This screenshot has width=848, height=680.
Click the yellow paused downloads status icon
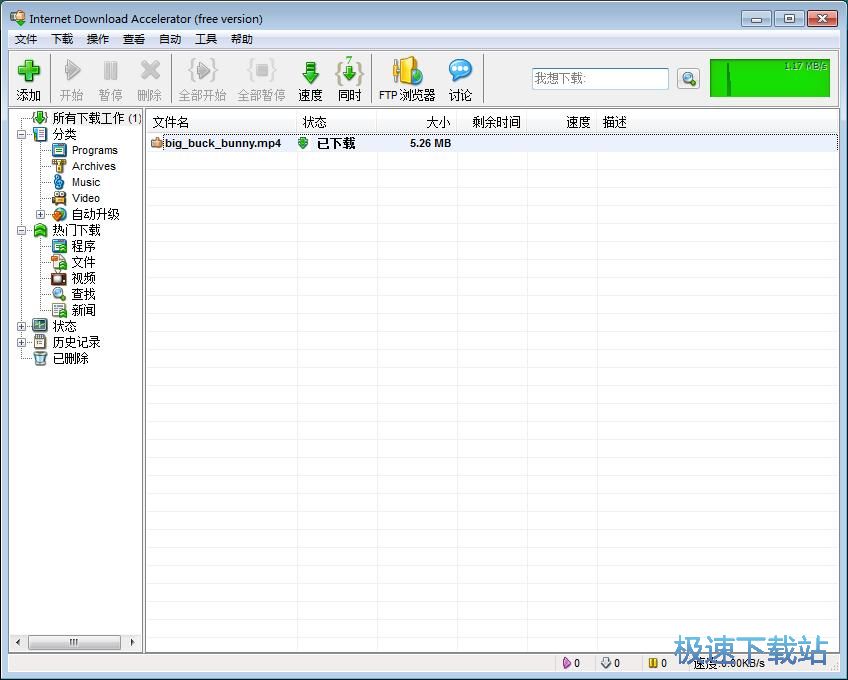tap(653, 663)
